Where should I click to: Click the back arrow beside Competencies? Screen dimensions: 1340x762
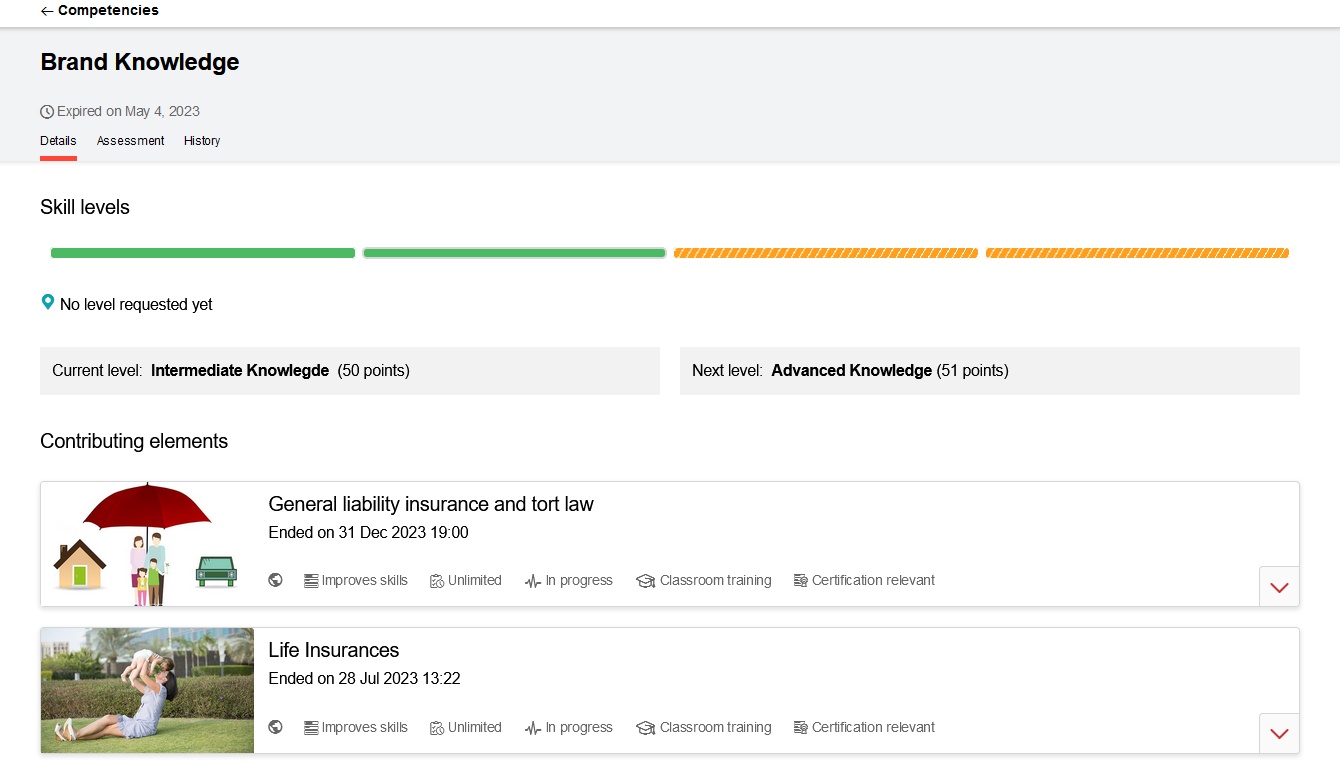(x=47, y=11)
